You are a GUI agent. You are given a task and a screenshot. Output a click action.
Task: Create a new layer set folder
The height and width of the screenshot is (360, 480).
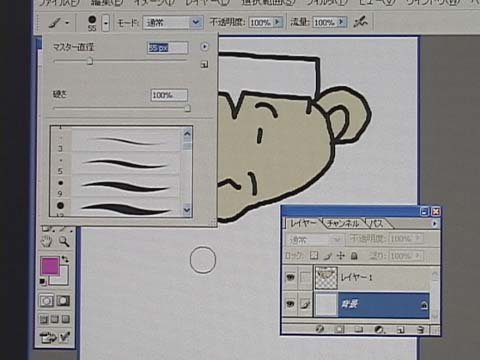click(x=359, y=329)
